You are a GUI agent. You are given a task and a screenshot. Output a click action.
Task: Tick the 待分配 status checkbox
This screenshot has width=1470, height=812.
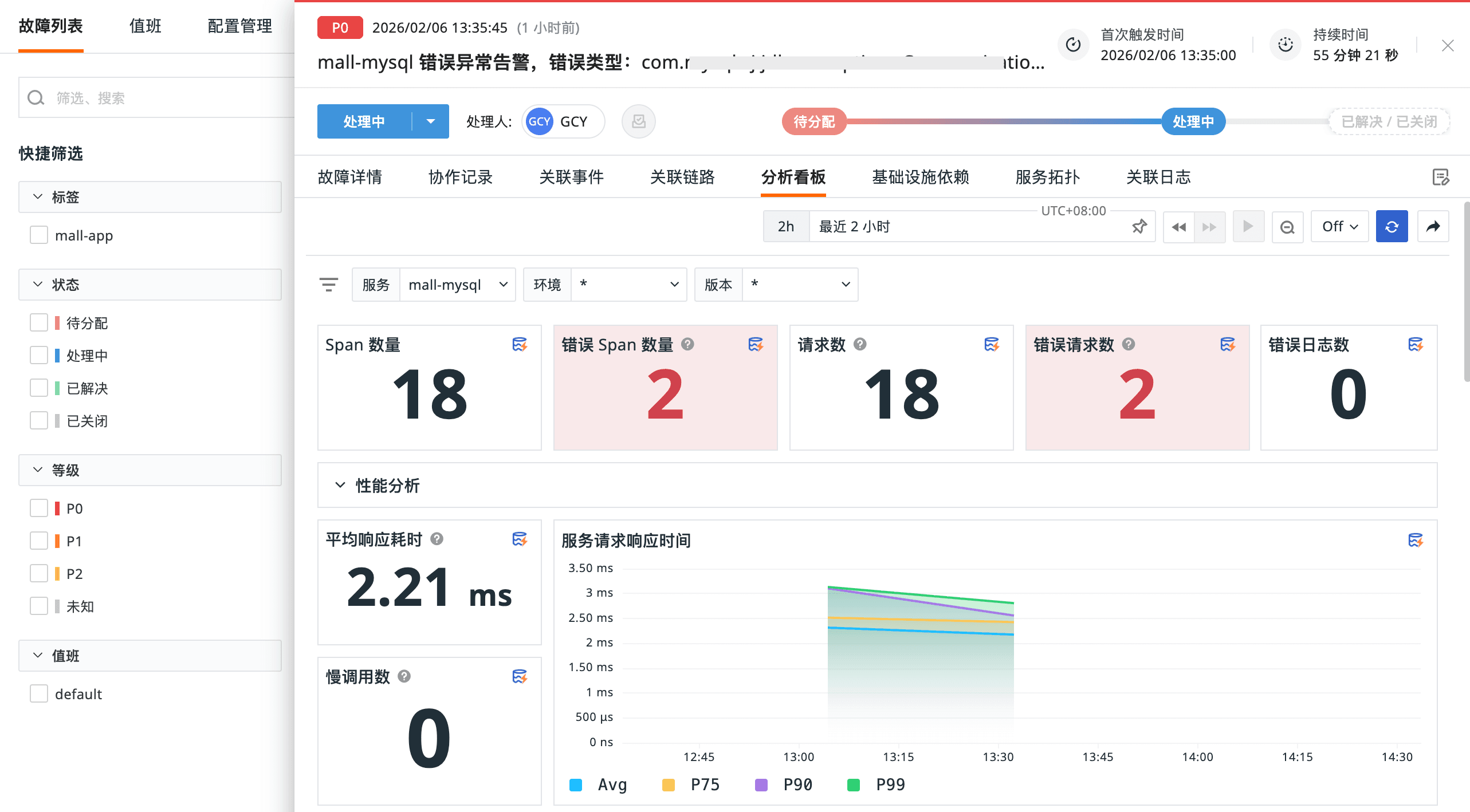pos(39,323)
